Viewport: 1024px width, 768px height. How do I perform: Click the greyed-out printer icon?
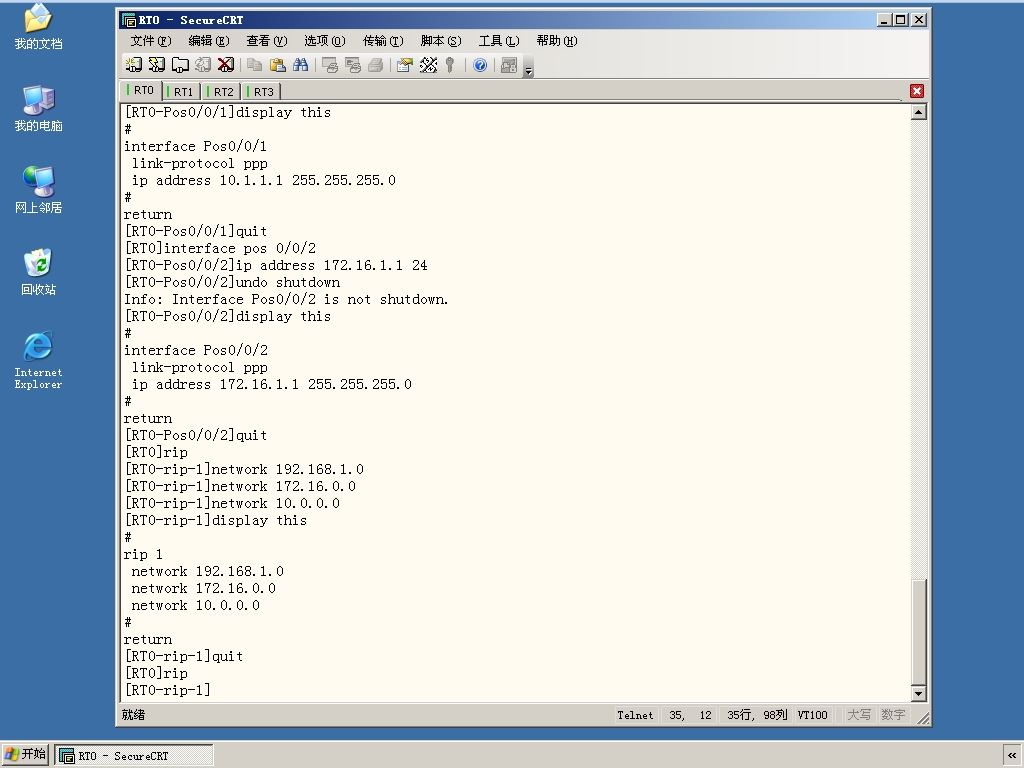(376, 65)
